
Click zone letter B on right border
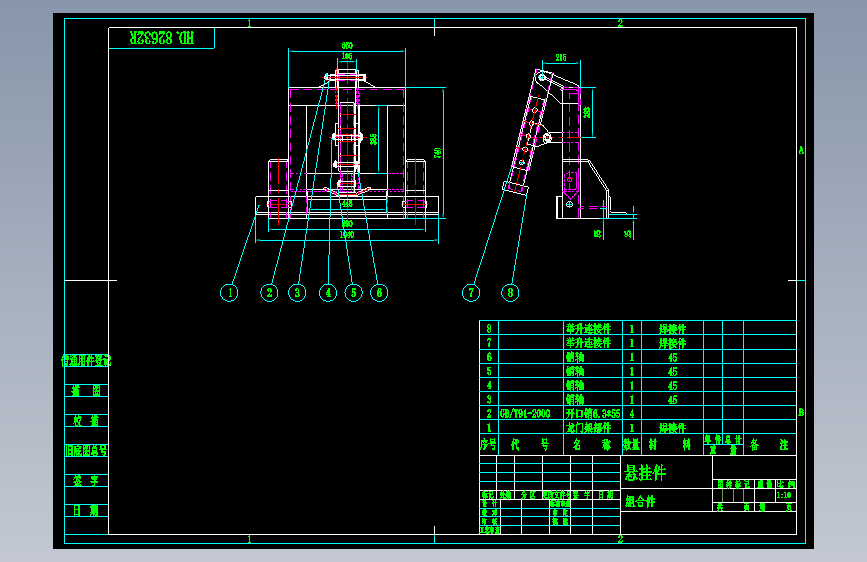coord(801,412)
